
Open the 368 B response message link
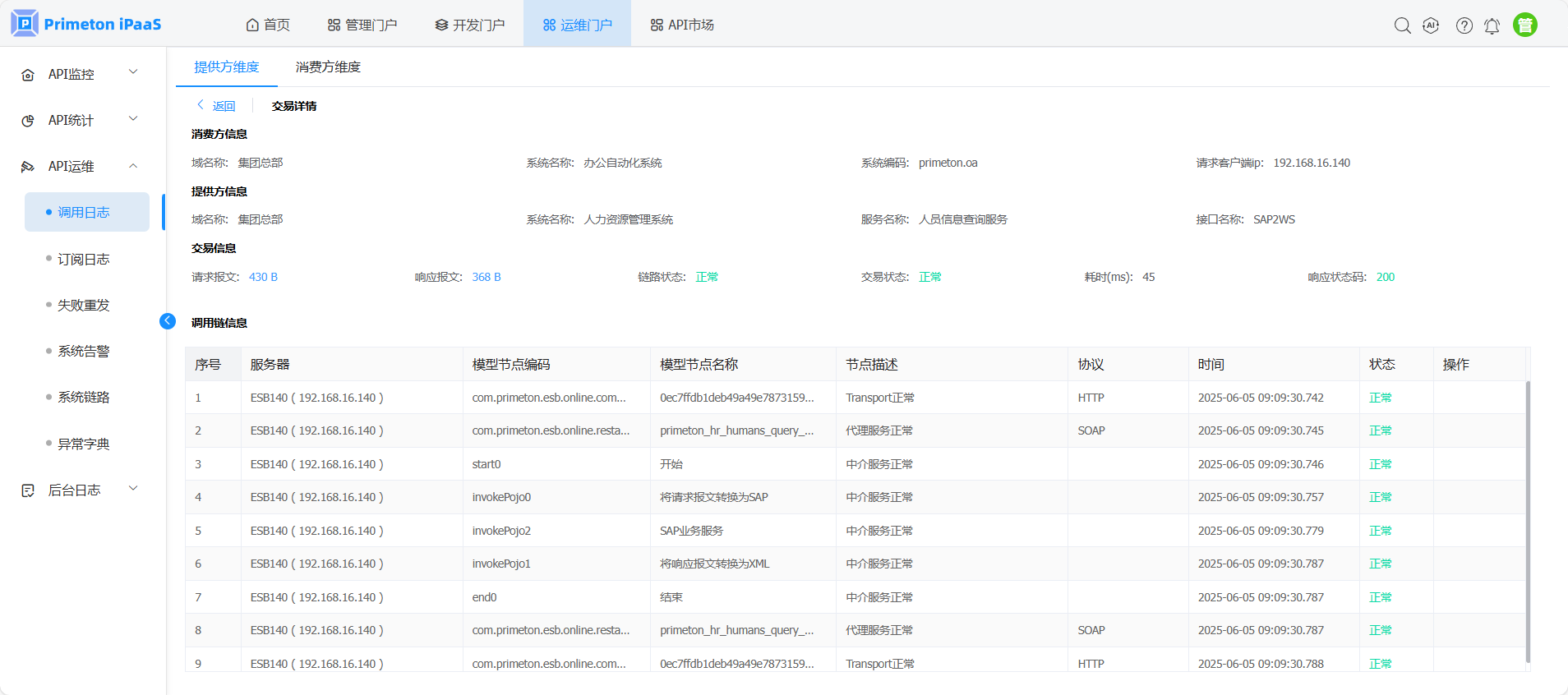click(x=486, y=277)
